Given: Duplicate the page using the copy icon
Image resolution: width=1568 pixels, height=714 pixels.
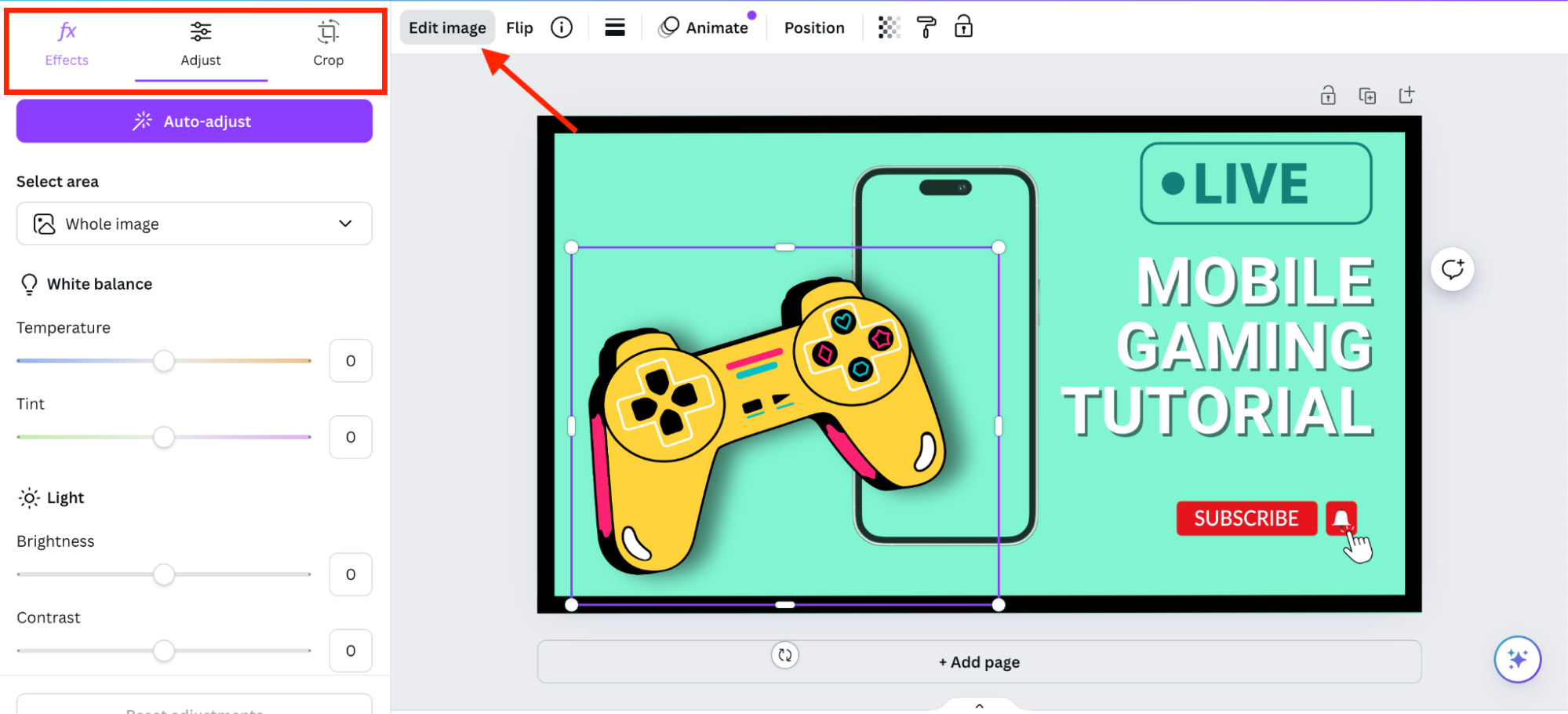Looking at the screenshot, I should click(1367, 94).
